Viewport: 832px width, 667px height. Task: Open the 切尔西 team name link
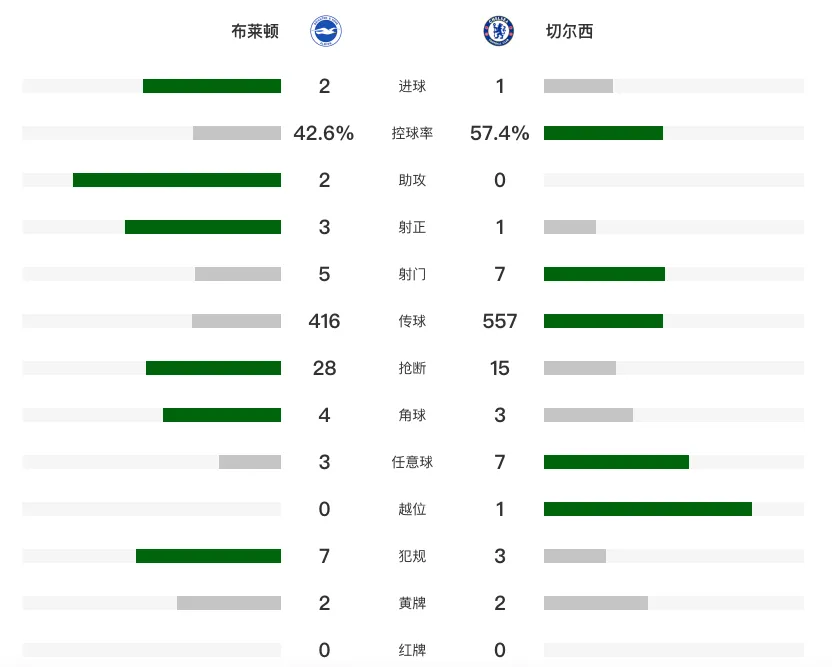coord(569,31)
